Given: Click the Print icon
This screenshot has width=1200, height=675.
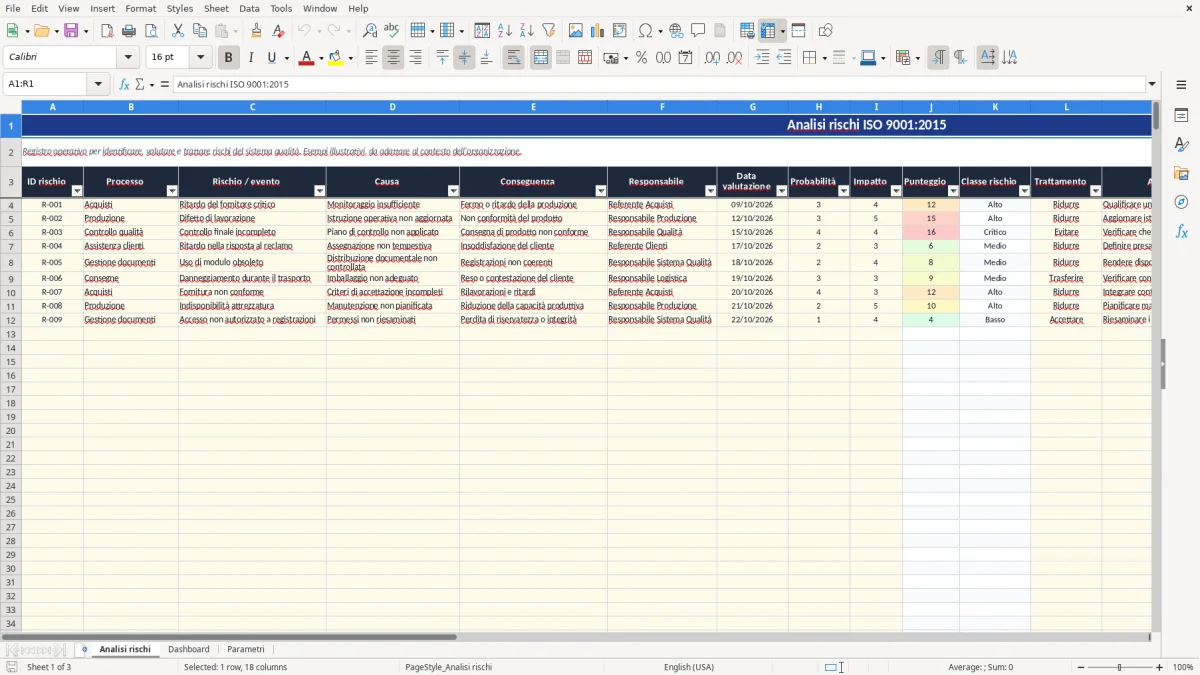Looking at the screenshot, I should click(129, 31).
